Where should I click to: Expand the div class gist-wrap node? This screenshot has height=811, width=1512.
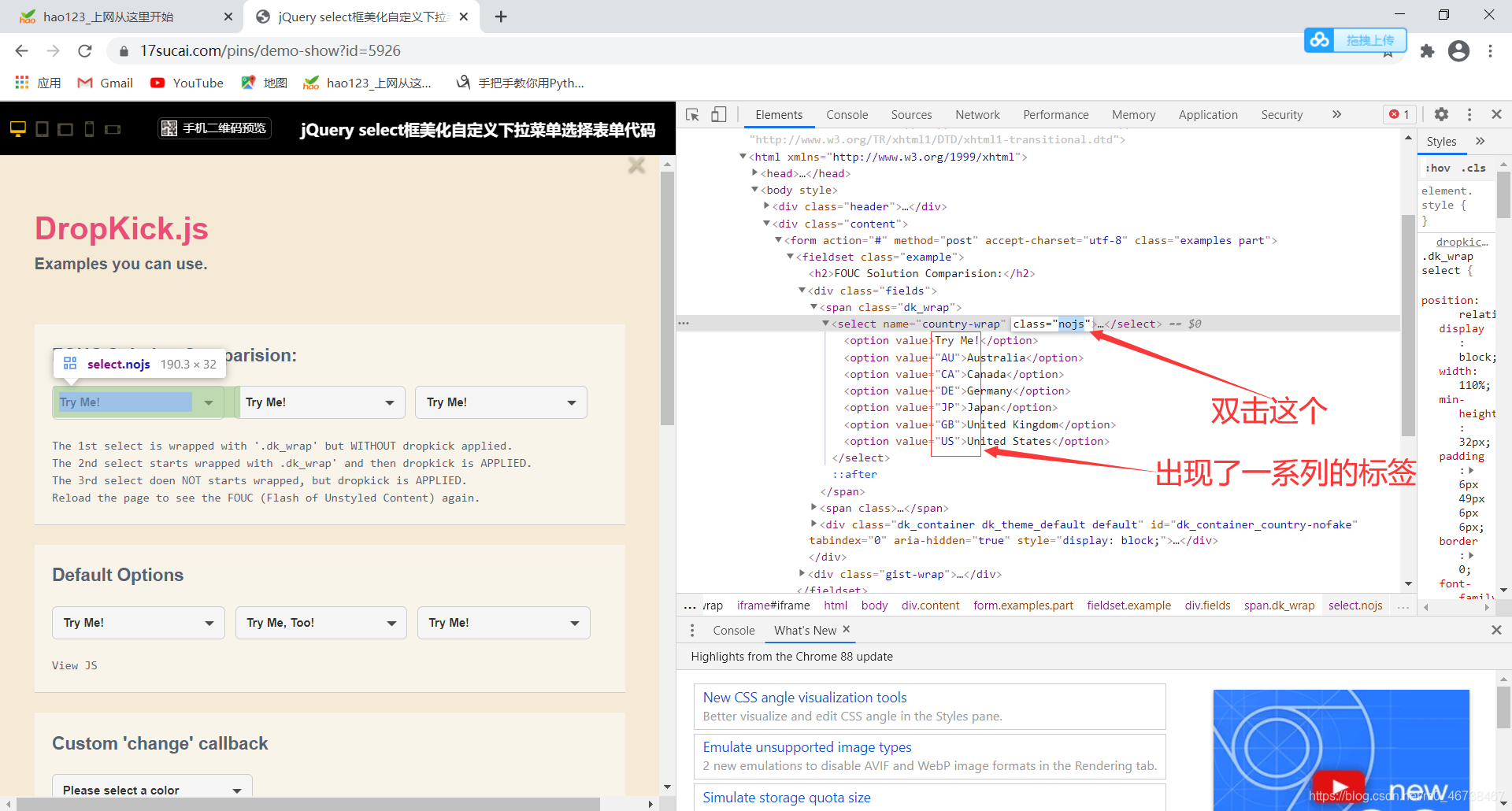coord(802,574)
